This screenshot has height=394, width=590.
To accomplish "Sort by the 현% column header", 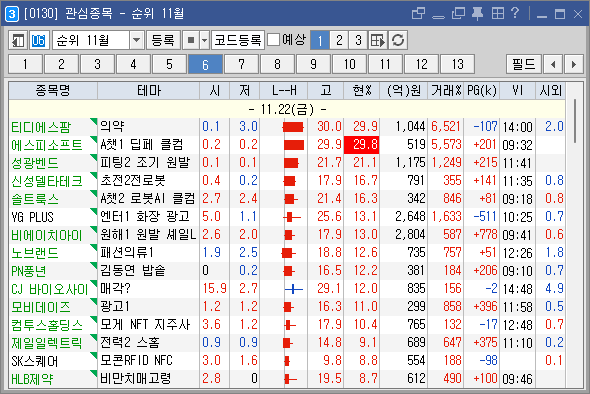I will click(x=362, y=91).
